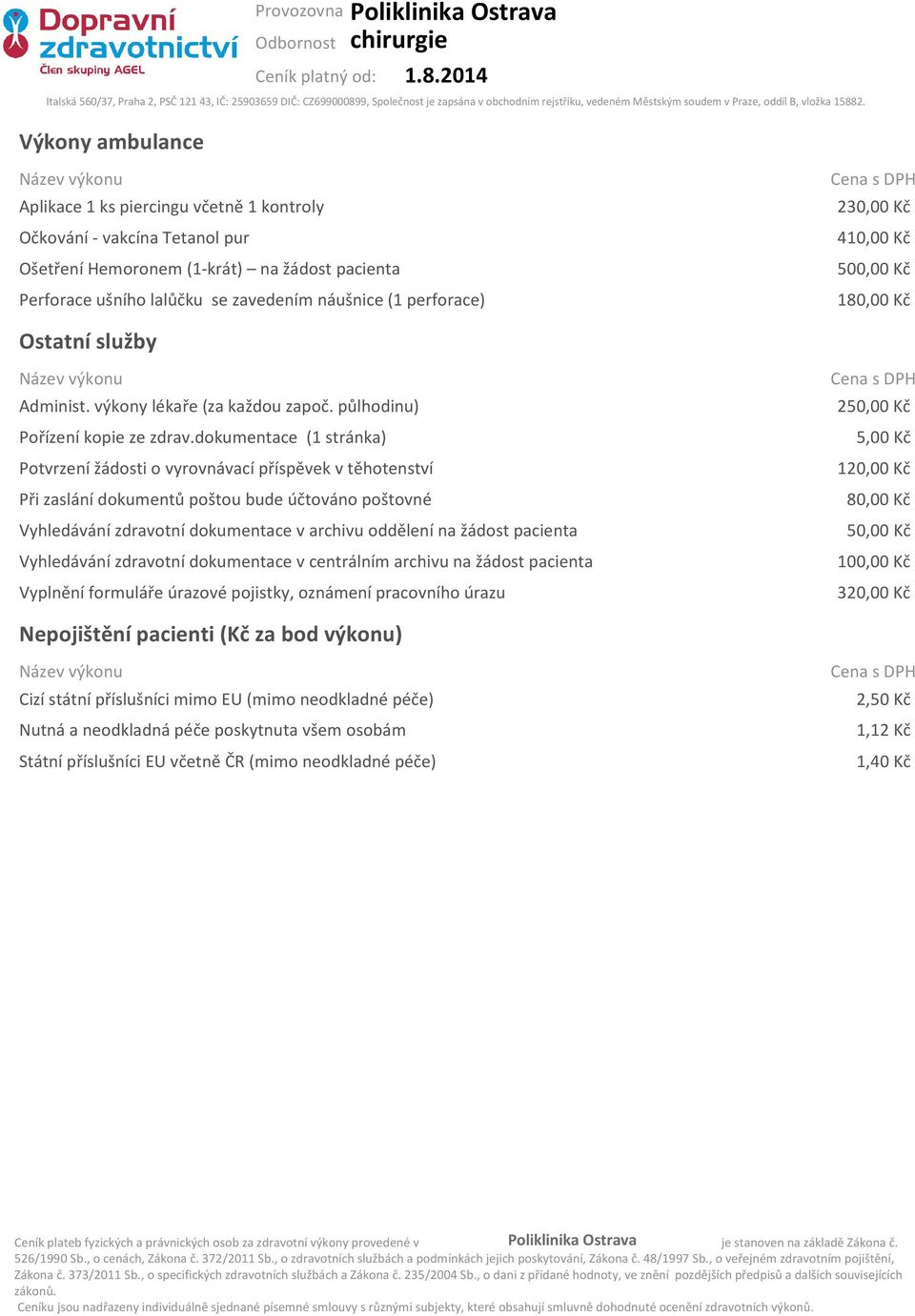The image size is (915, 1316).
Task: Select the central archive search row
Action: tap(465, 562)
